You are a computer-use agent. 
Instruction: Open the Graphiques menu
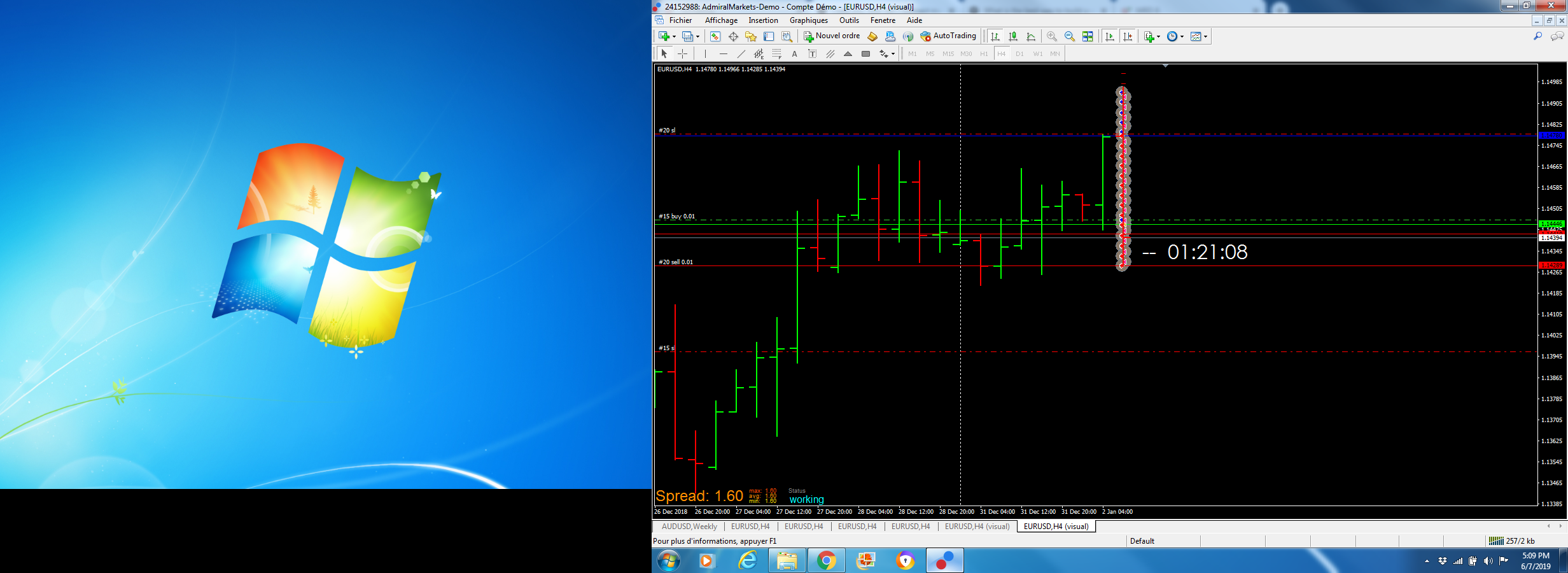coord(809,20)
